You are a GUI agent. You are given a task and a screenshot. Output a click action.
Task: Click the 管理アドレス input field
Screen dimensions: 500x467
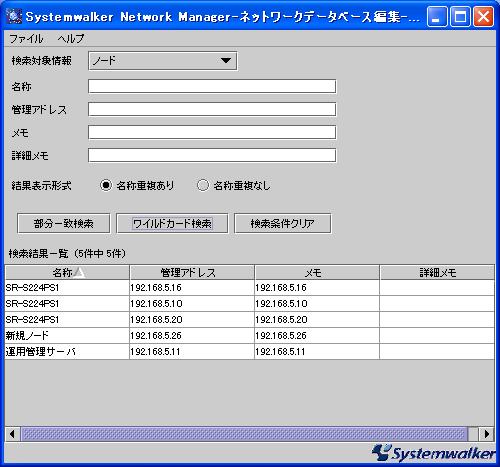(x=212, y=109)
